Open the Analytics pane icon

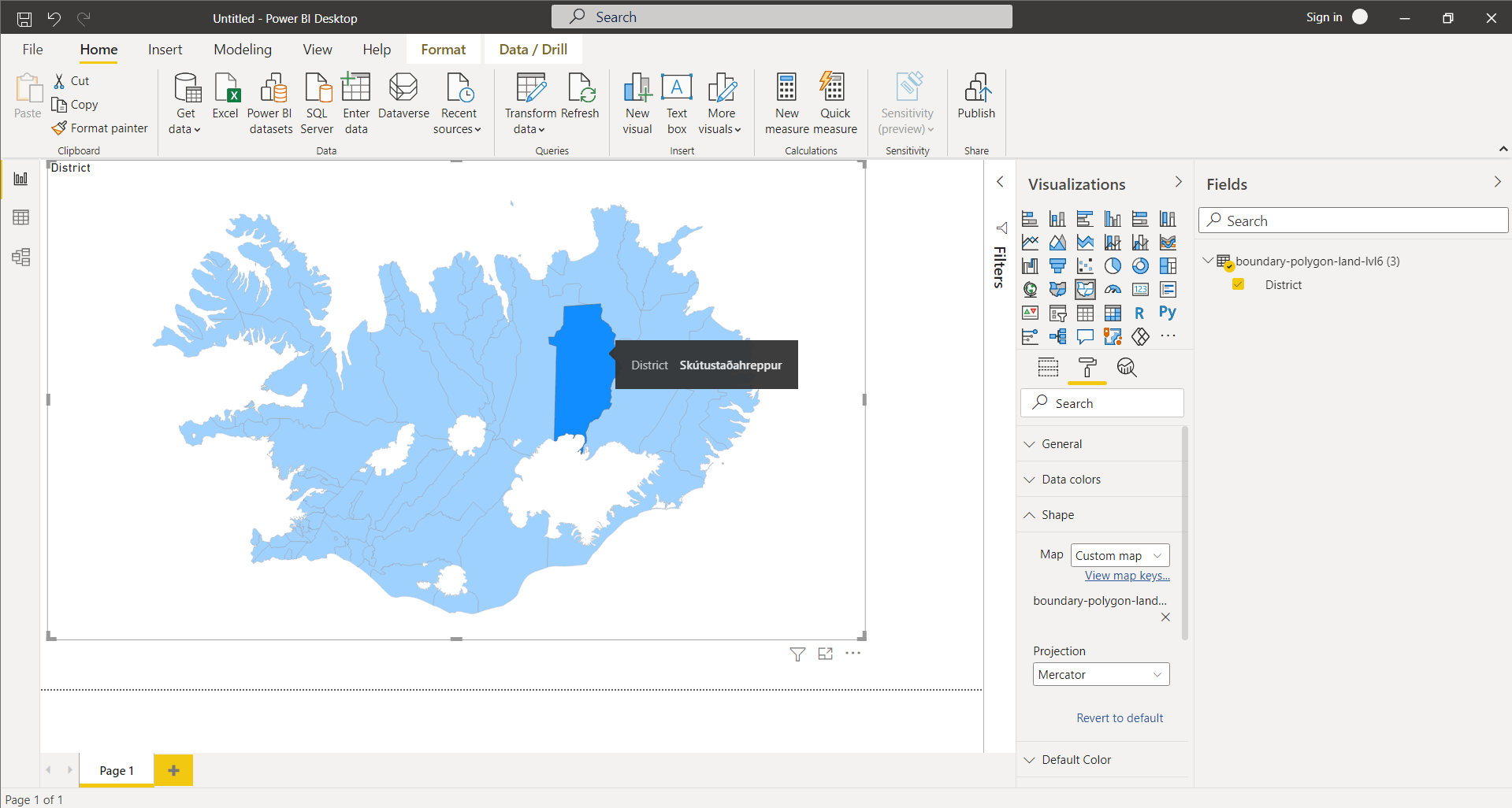point(1127,367)
